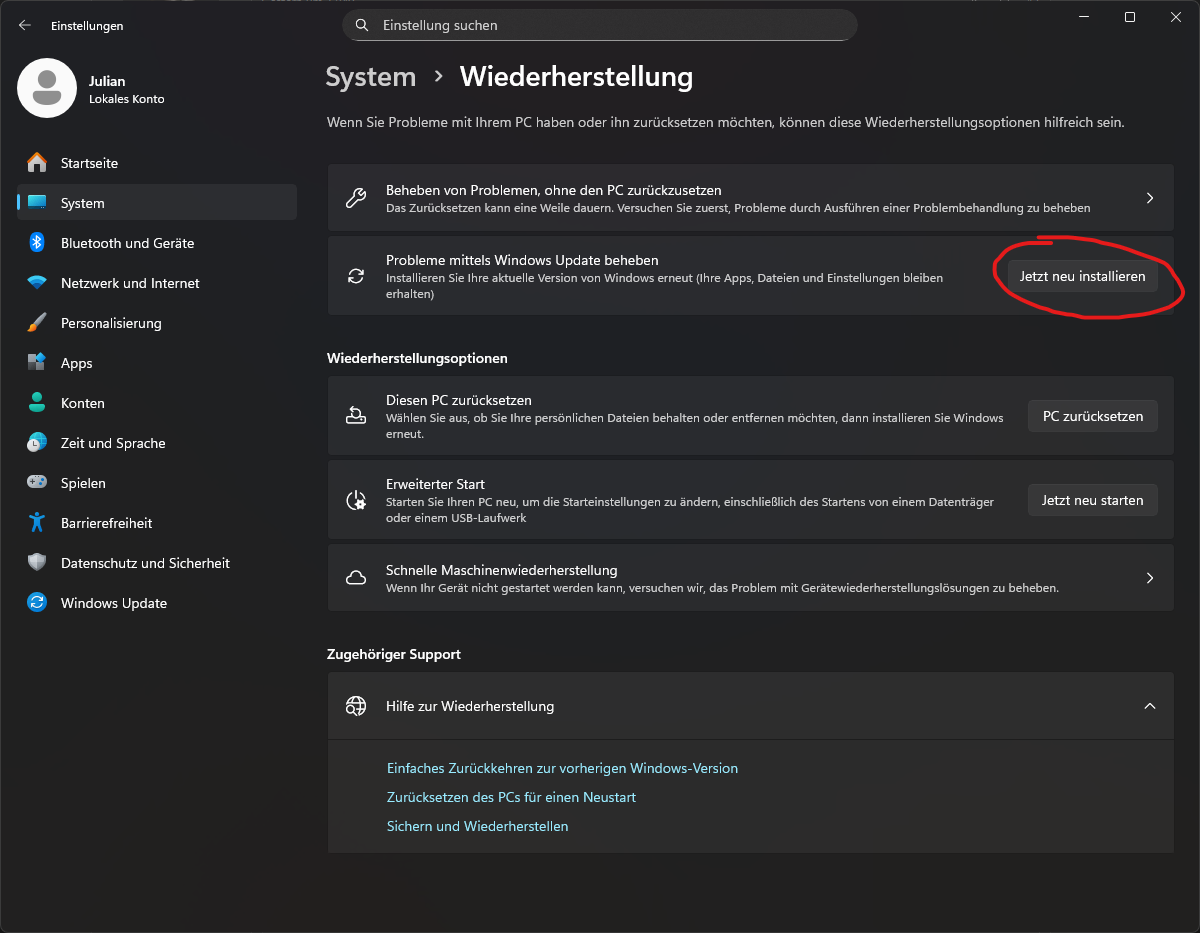
Task: Click the back arrow icon
Action: pos(25,26)
